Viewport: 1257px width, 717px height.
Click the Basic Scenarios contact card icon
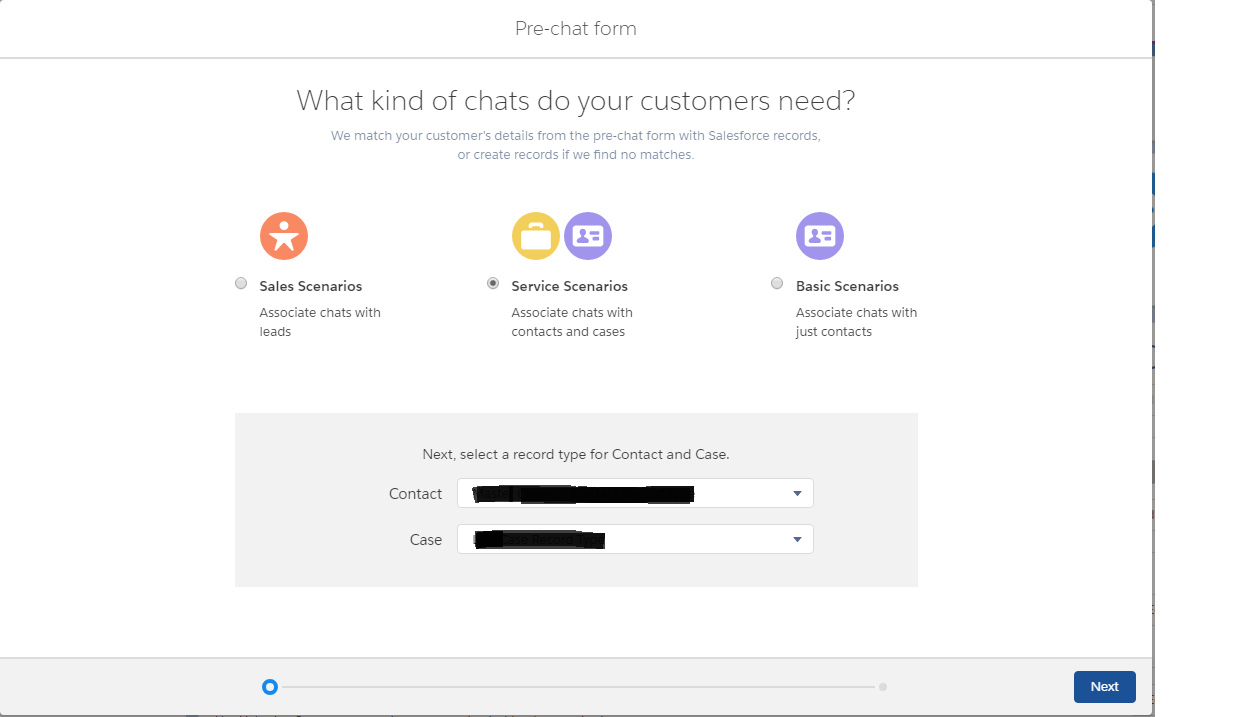(820, 237)
